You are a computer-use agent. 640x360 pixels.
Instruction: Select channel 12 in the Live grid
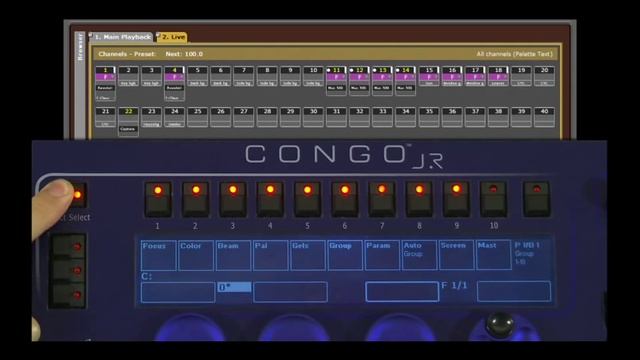(x=359, y=81)
